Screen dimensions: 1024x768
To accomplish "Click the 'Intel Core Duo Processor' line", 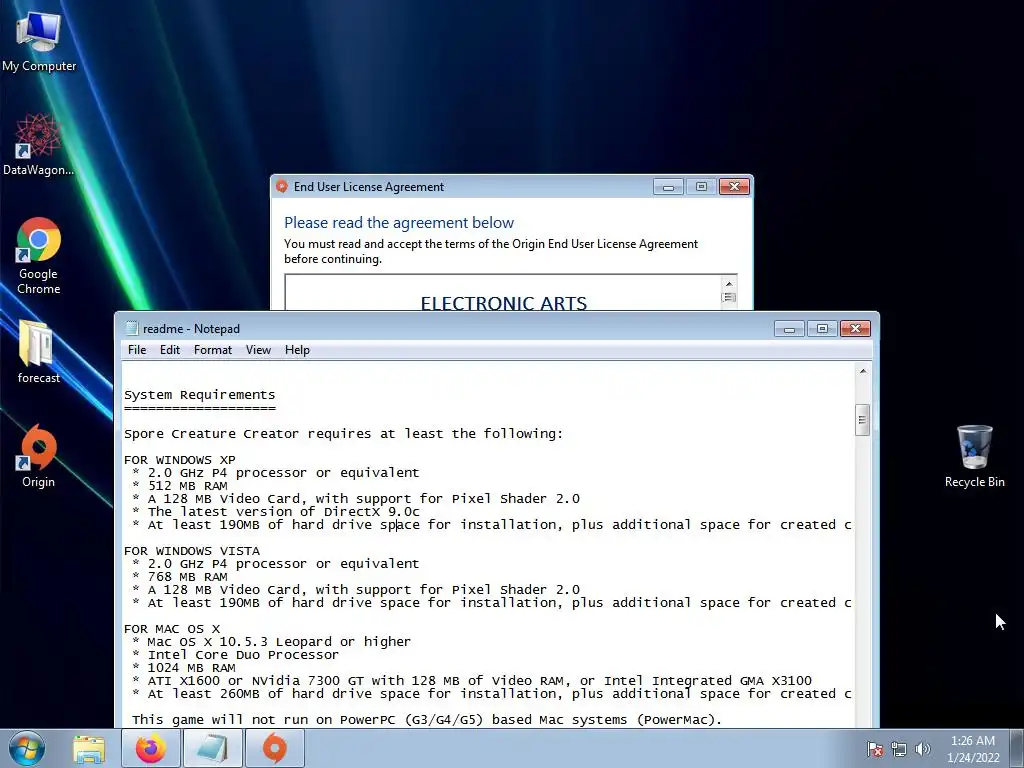I will pos(235,655).
